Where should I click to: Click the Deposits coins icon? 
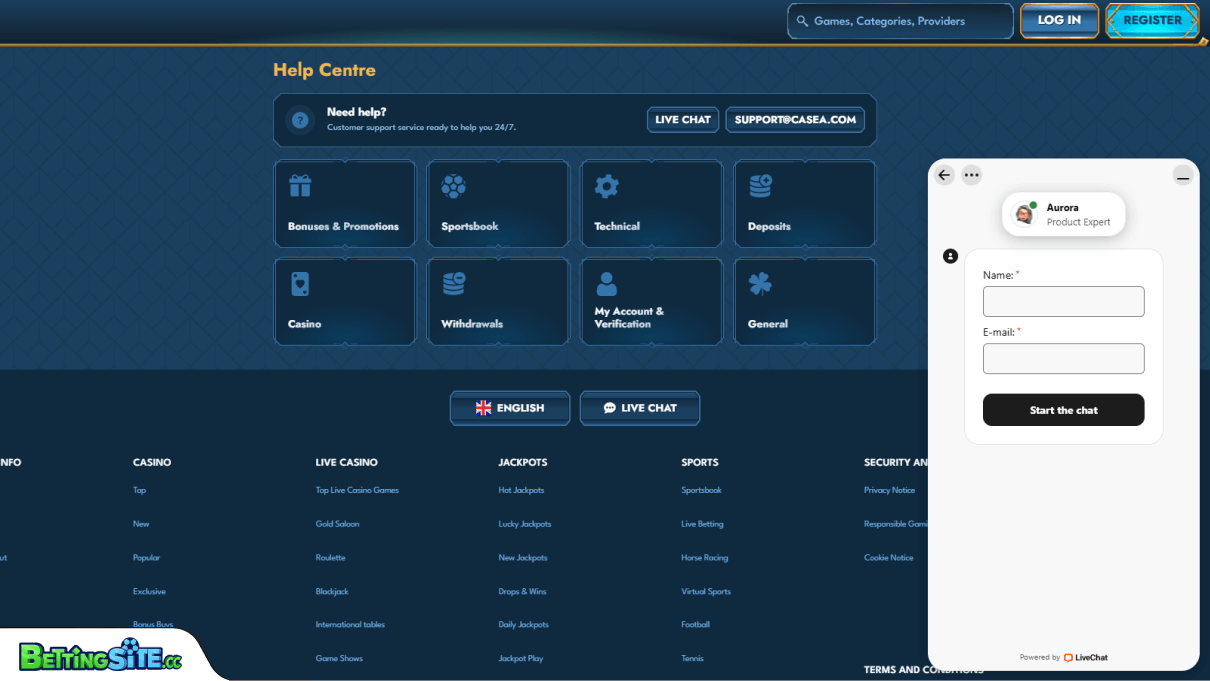point(760,186)
